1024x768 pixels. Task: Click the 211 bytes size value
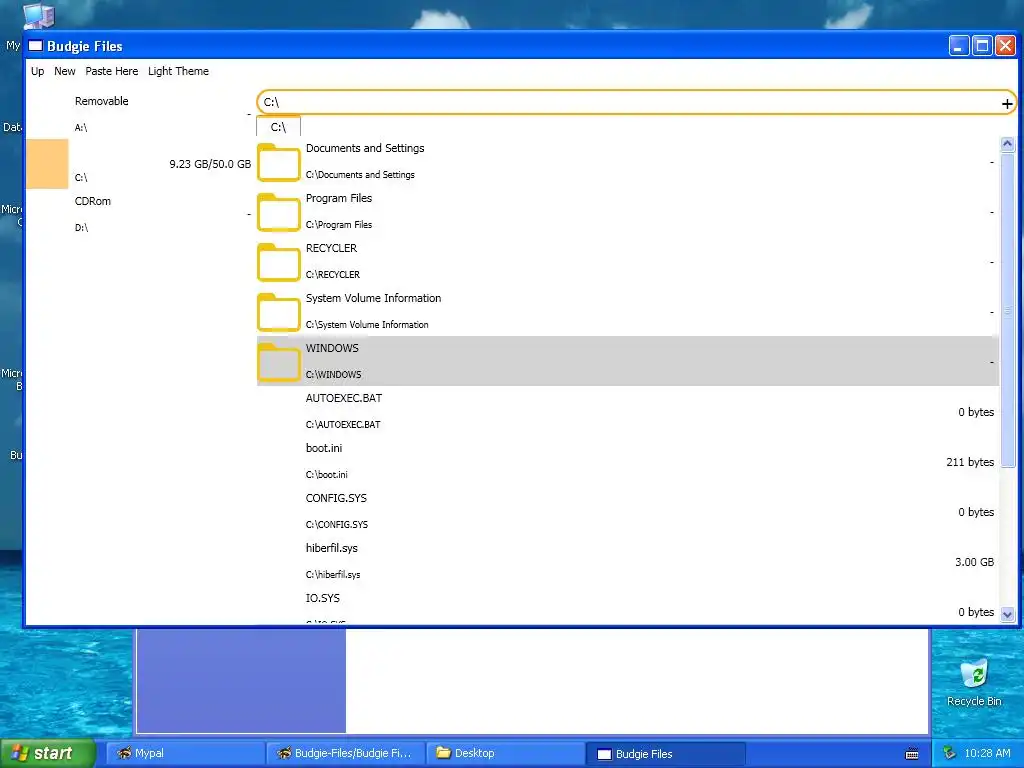click(x=970, y=462)
